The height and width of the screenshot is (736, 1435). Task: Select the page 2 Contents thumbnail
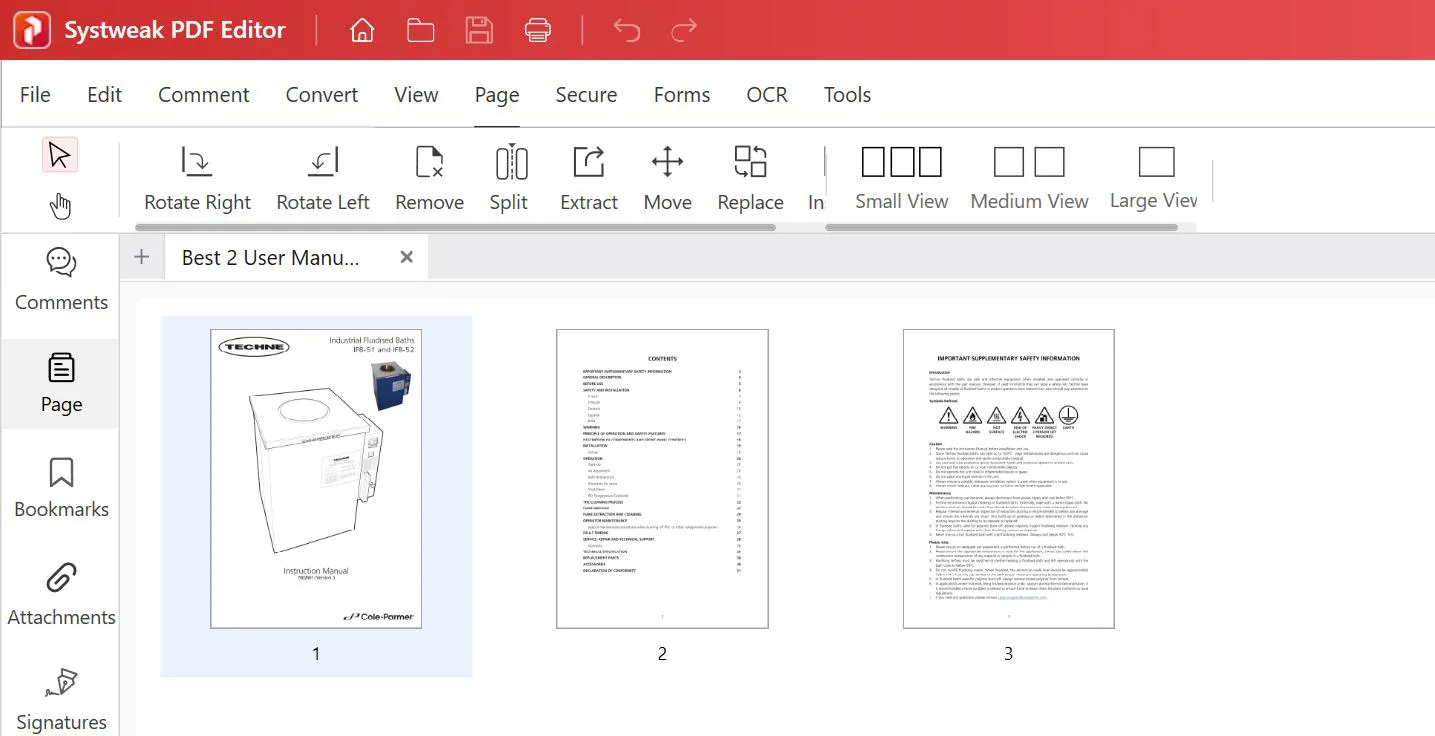662,479
